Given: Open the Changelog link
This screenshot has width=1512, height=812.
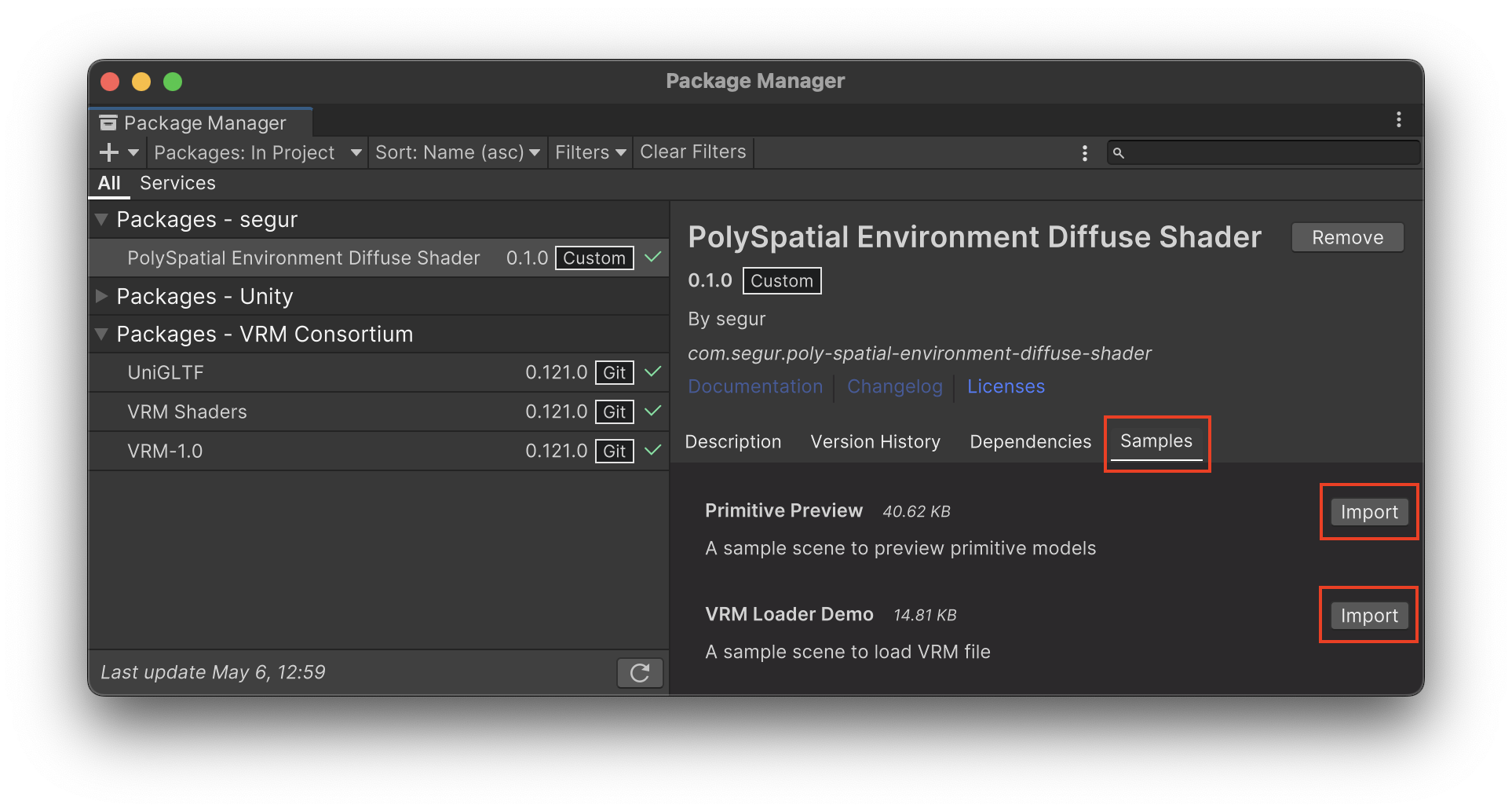Looking at the screenshot, I should [x=895, y=386].
